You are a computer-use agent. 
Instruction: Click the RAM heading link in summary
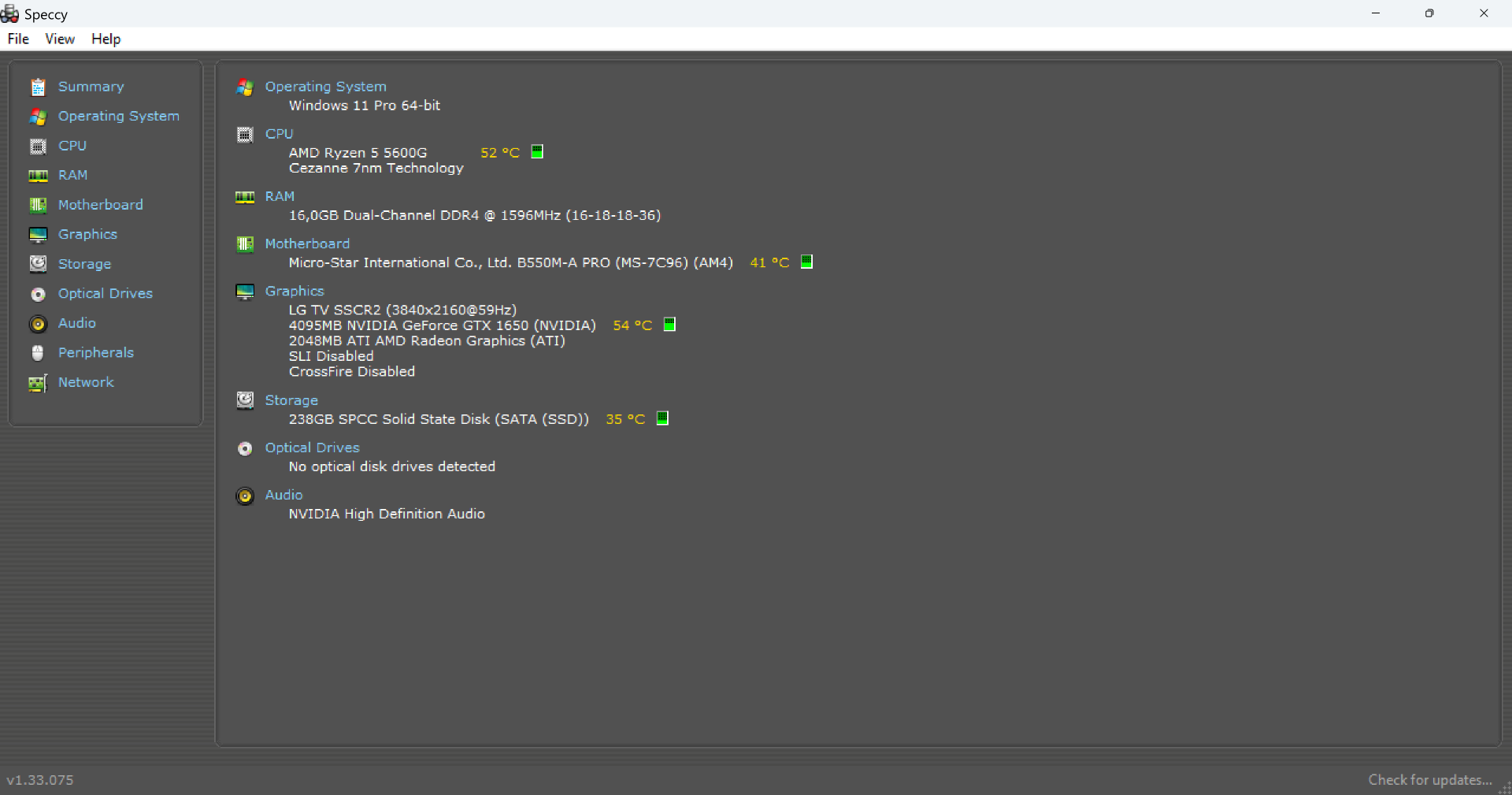280,196
